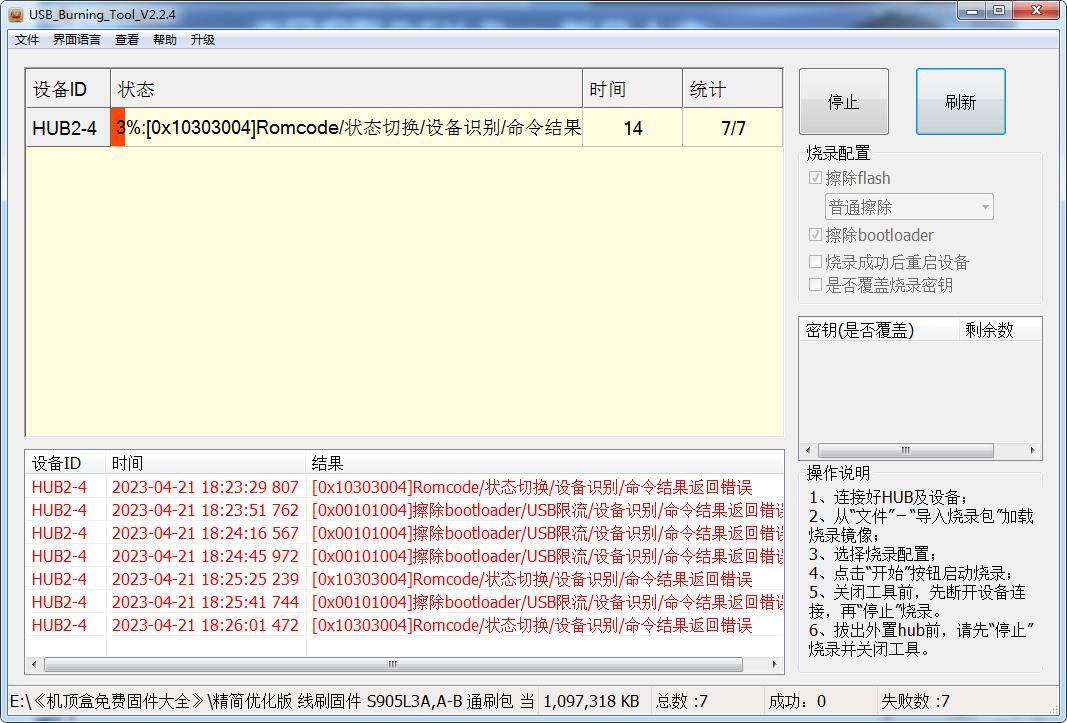Click the 时间 column header in device table
Image resolution: width=1067 pixels, height=723 pixels.
pos(632,89)
